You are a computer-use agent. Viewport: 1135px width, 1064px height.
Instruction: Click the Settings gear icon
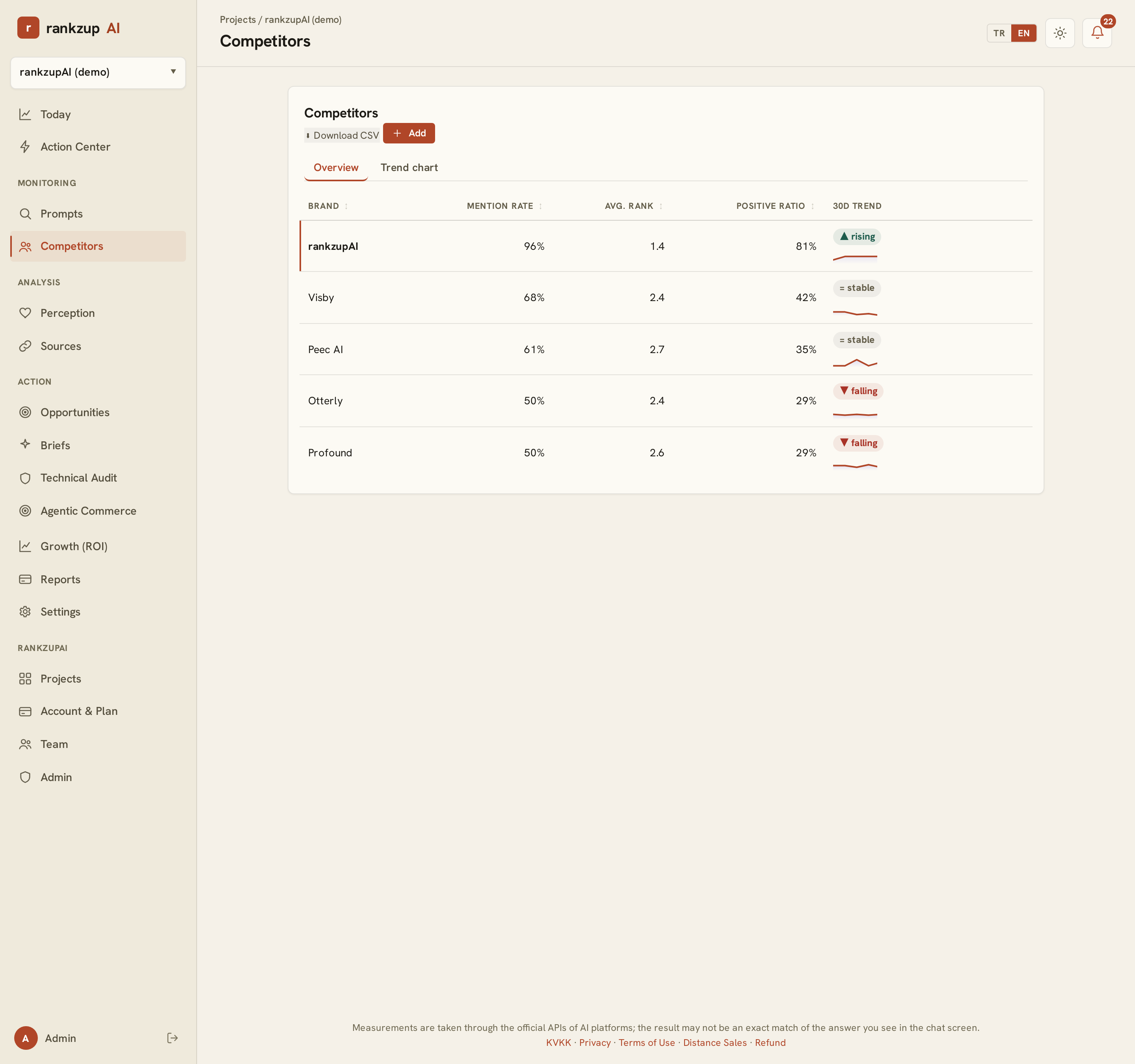25,611
